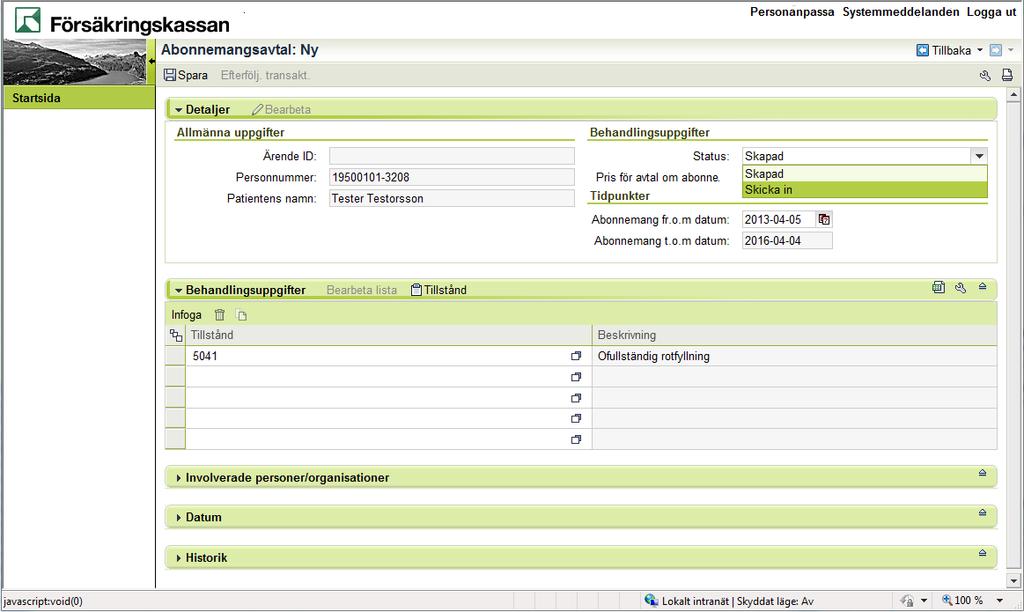Click the Logga ut link
Image resolution: width=1024 pixels, height=612 pixels.
[x=991, y=12]
